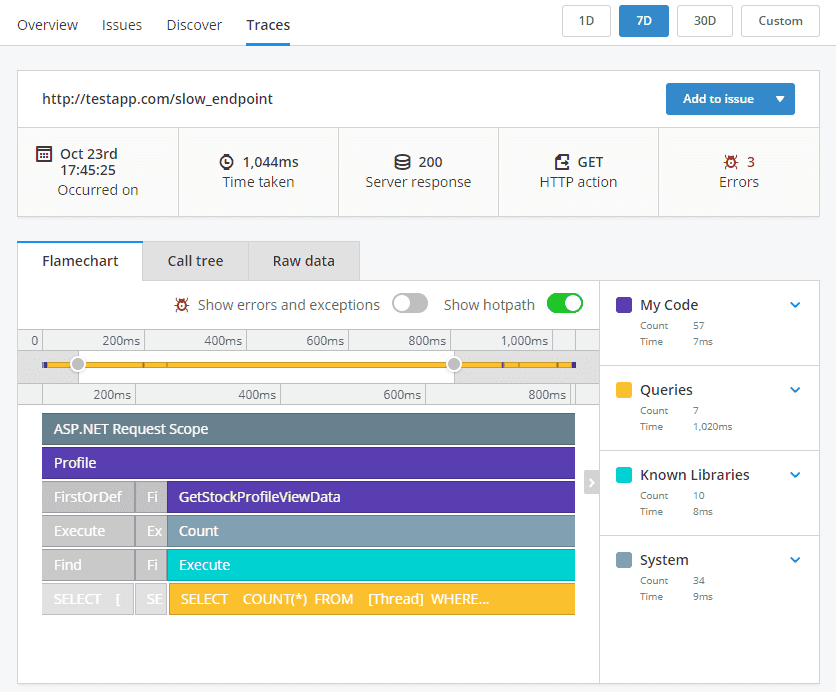Screen dimensions: 836x692
Task: Select the 30D time range
Action: 704,20
